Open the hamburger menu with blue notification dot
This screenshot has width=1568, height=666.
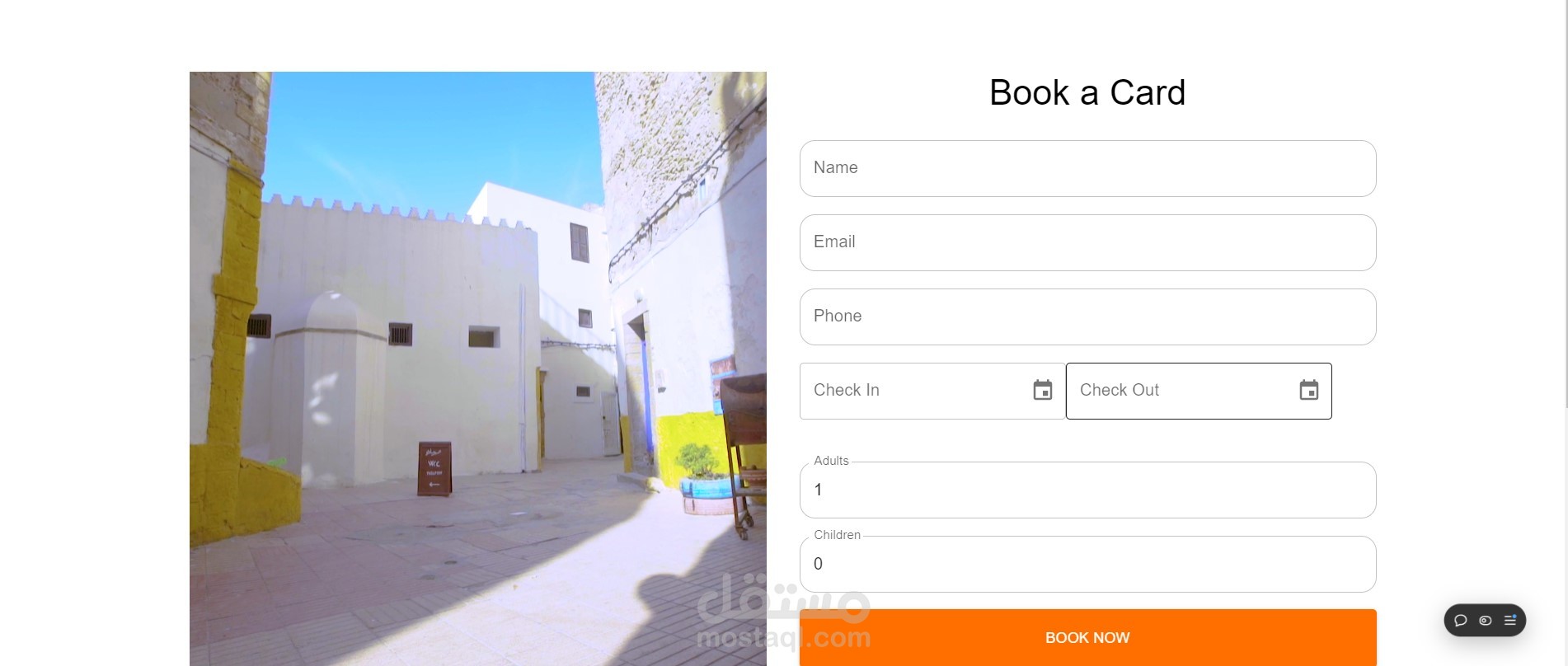click(x=1510, y=620)
